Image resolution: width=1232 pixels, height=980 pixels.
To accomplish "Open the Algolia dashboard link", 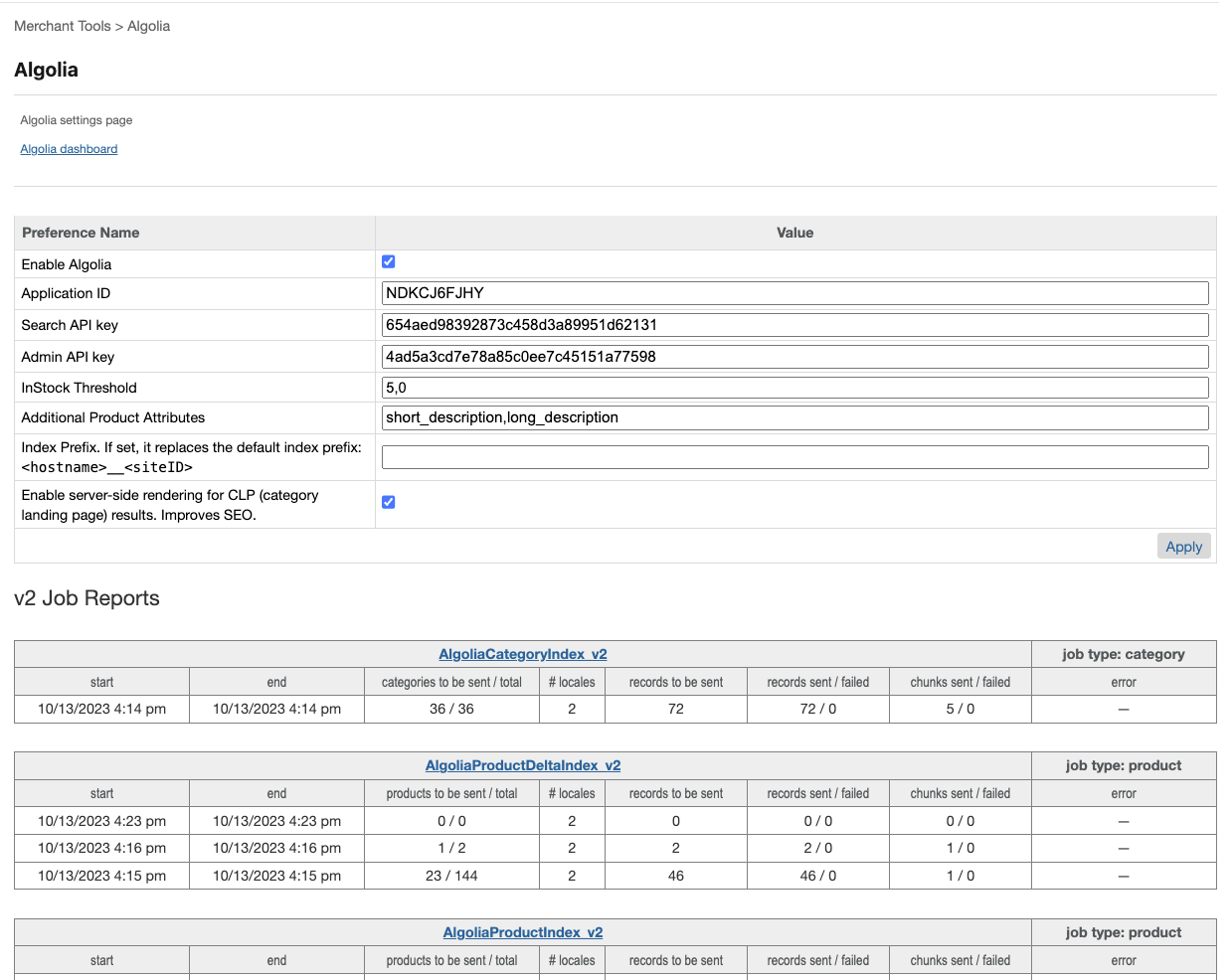I will [x=69, y=149].
